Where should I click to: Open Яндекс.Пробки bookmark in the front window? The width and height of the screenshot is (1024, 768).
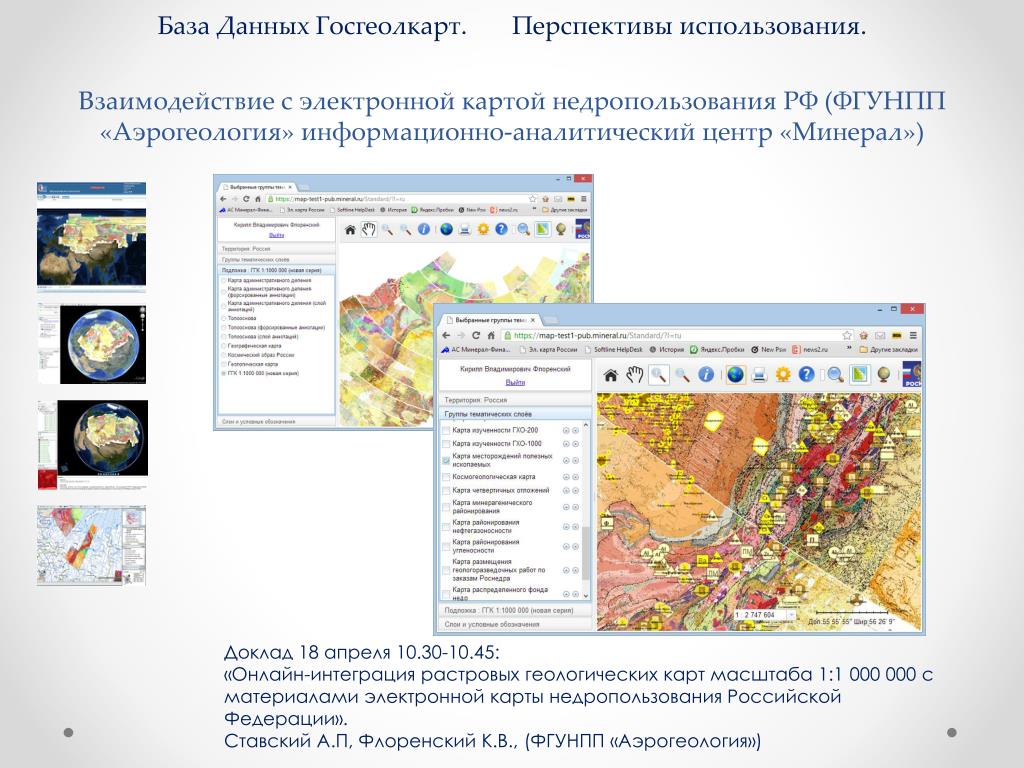pyautogui.click(x=717, y=349)
